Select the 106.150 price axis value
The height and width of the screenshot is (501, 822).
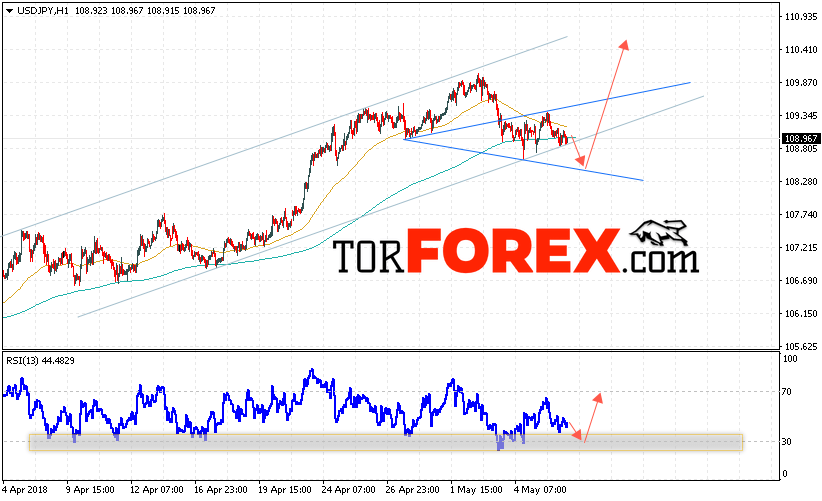801,314
